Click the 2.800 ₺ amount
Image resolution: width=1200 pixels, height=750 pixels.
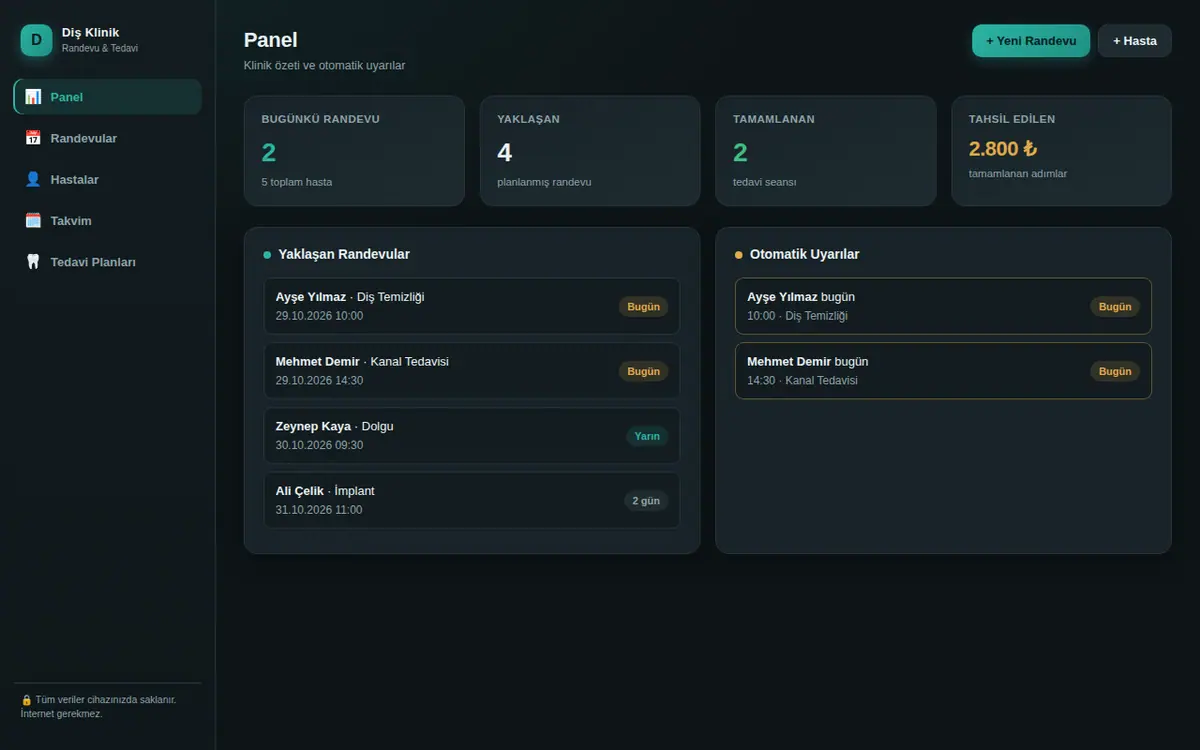click(x=1003, y=149)
